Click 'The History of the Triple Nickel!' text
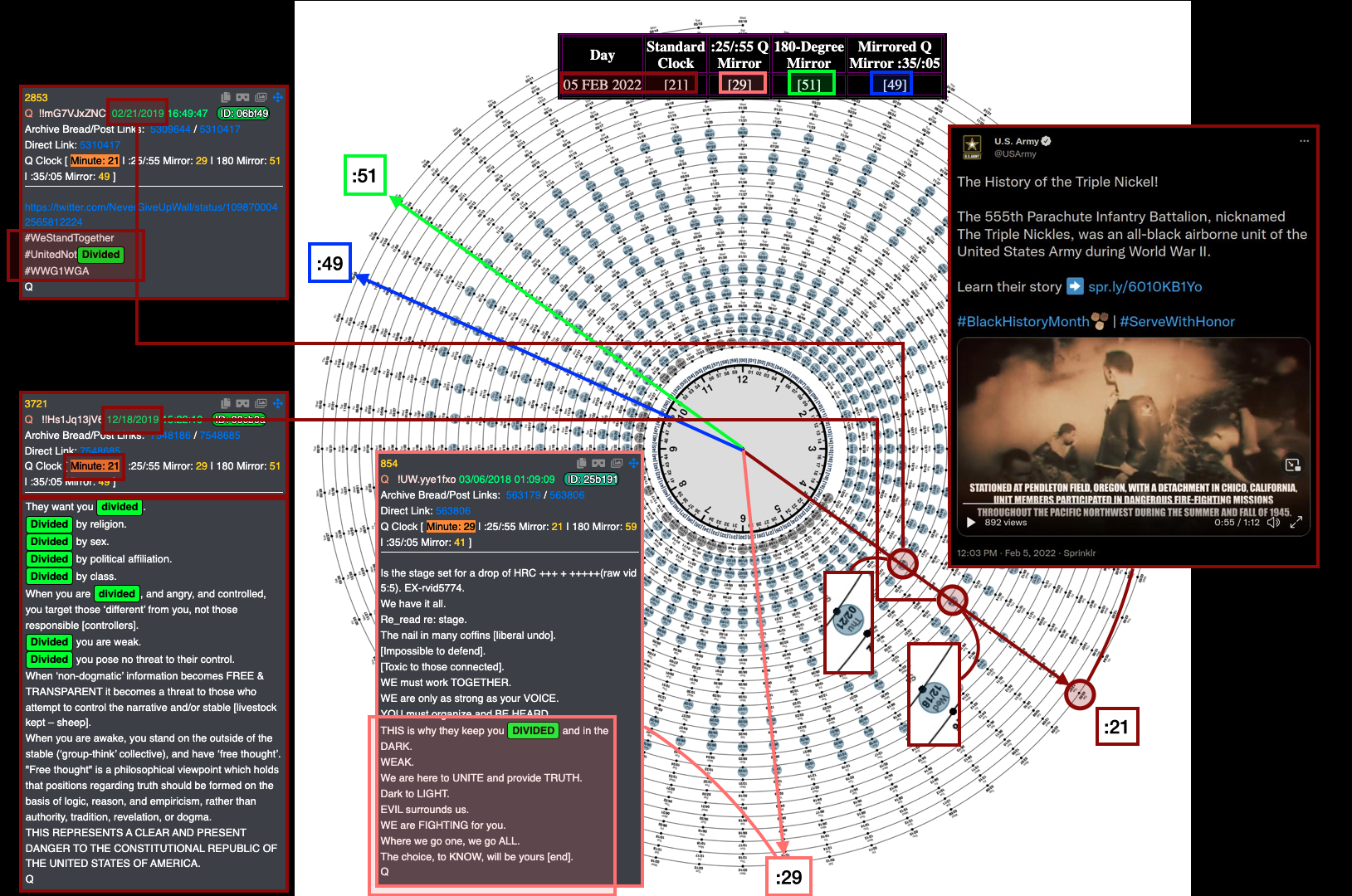This screenshot has width=1352, height=896. click(1057, 182)
